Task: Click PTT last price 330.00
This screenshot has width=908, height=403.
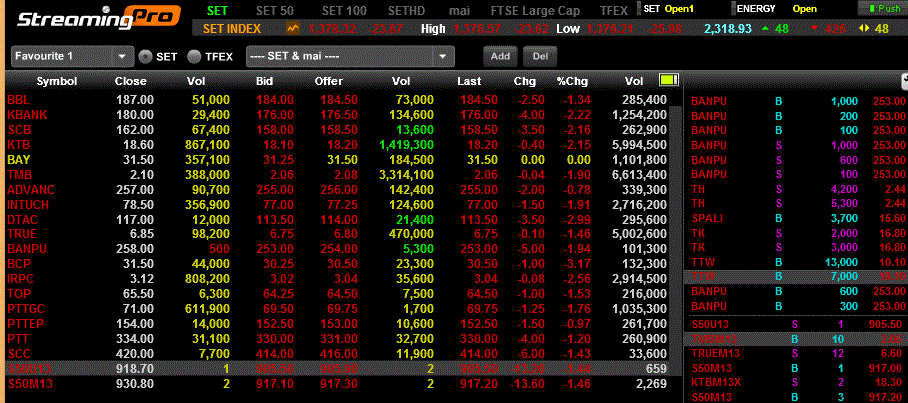Action: pyautogui.click(x=479, y=339)
